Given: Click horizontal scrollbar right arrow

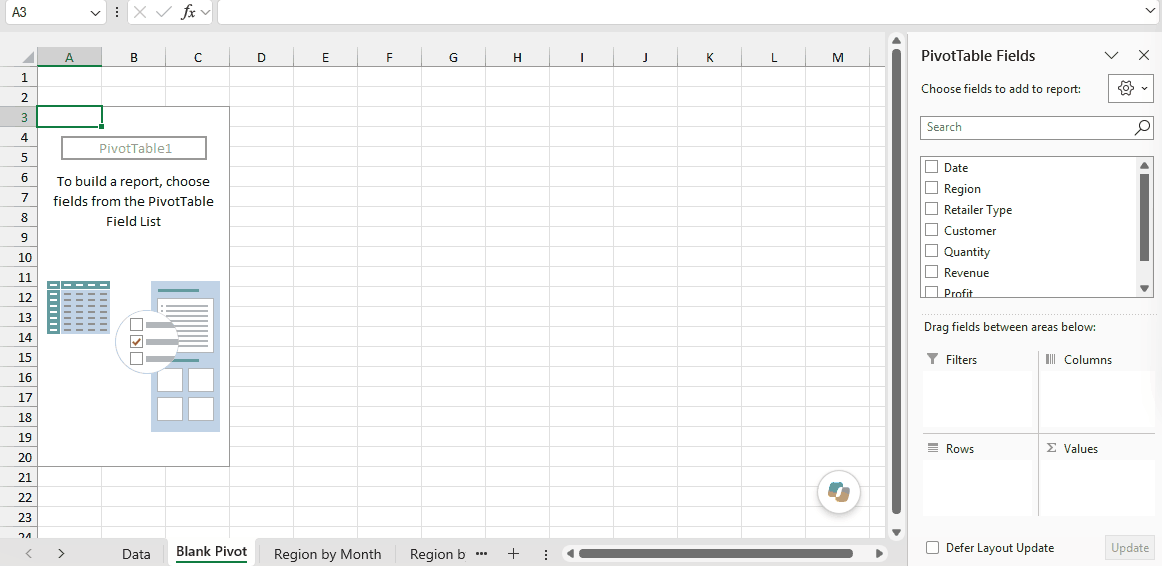Looking at the screenshot, I should (x=879, y=553).
